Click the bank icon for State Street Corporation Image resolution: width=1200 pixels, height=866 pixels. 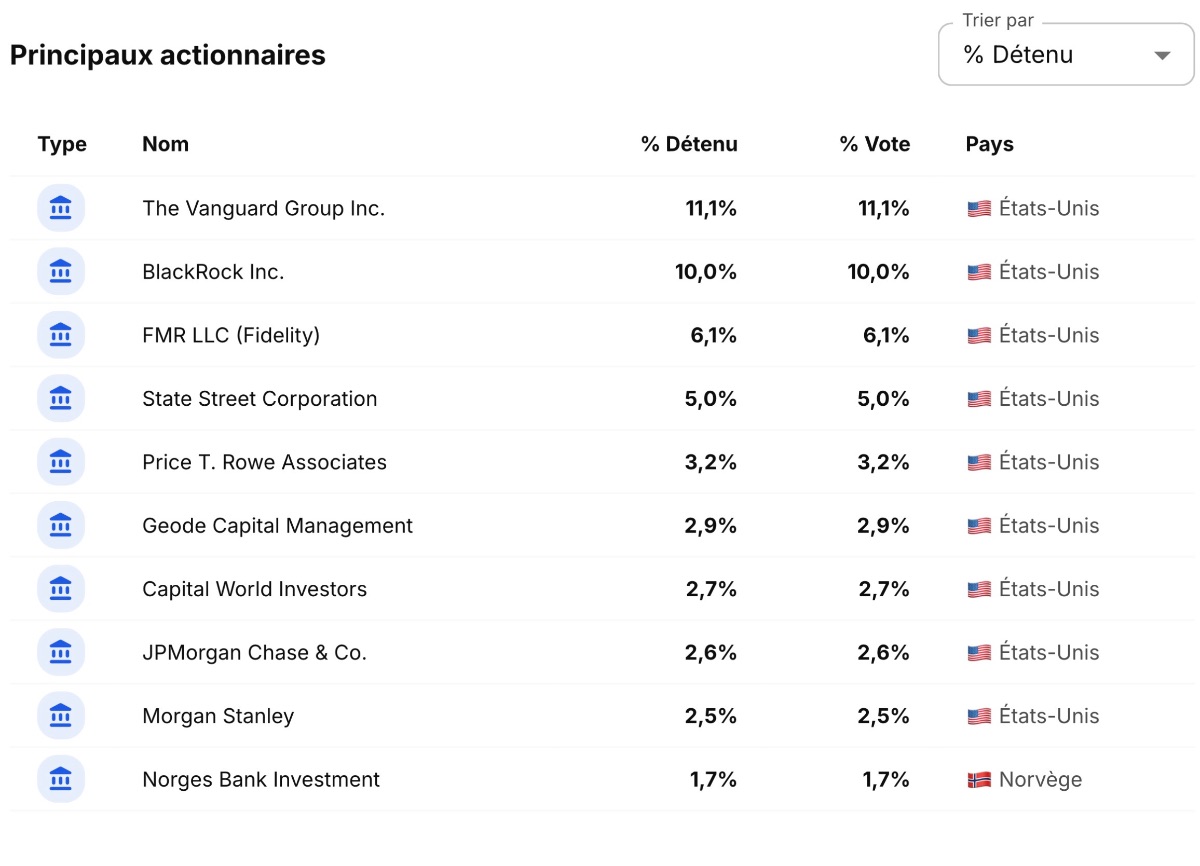click(x=61, y=399)
